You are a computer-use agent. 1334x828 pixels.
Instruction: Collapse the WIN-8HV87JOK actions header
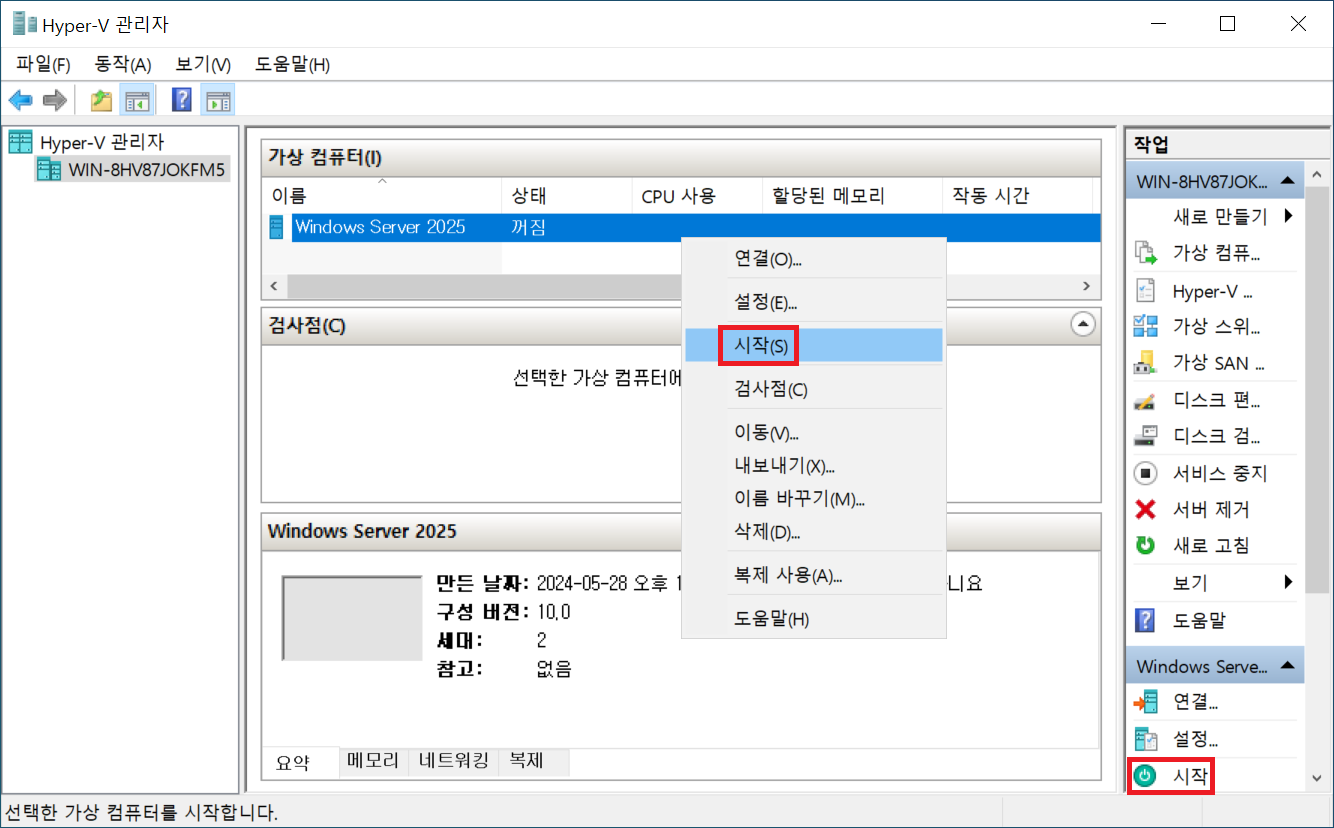[1287, 181]
